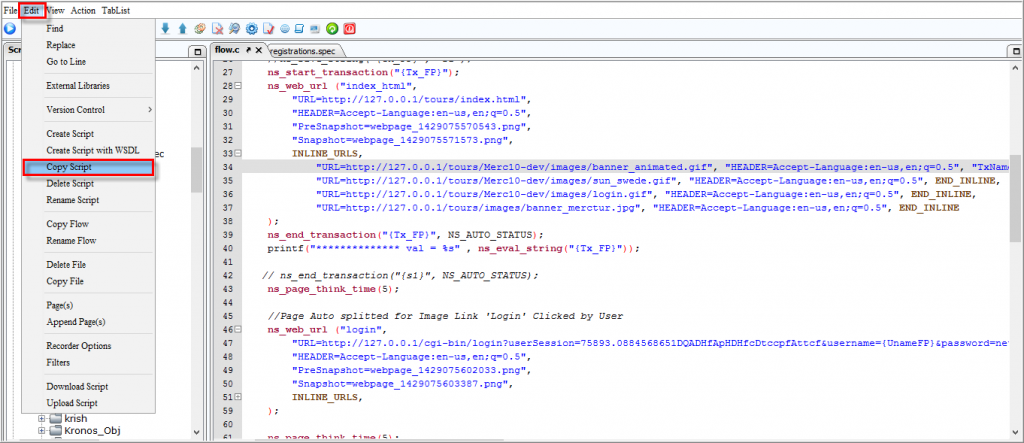
Task: Open the View menu
Action: click(55, 10)
